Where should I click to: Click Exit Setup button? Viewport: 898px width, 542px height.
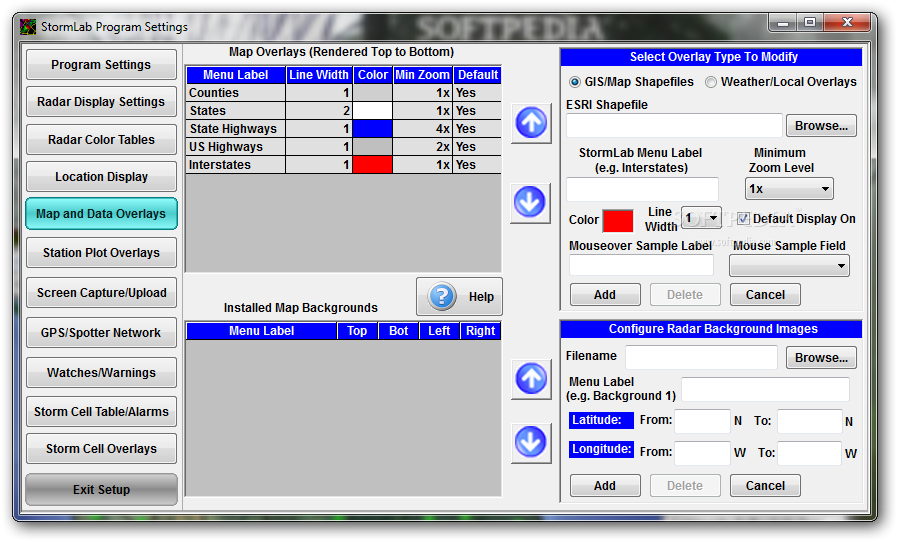101,490
